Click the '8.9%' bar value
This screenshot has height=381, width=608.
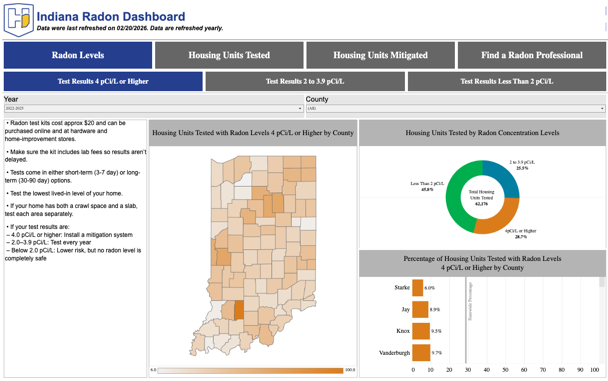click(435, 310)
